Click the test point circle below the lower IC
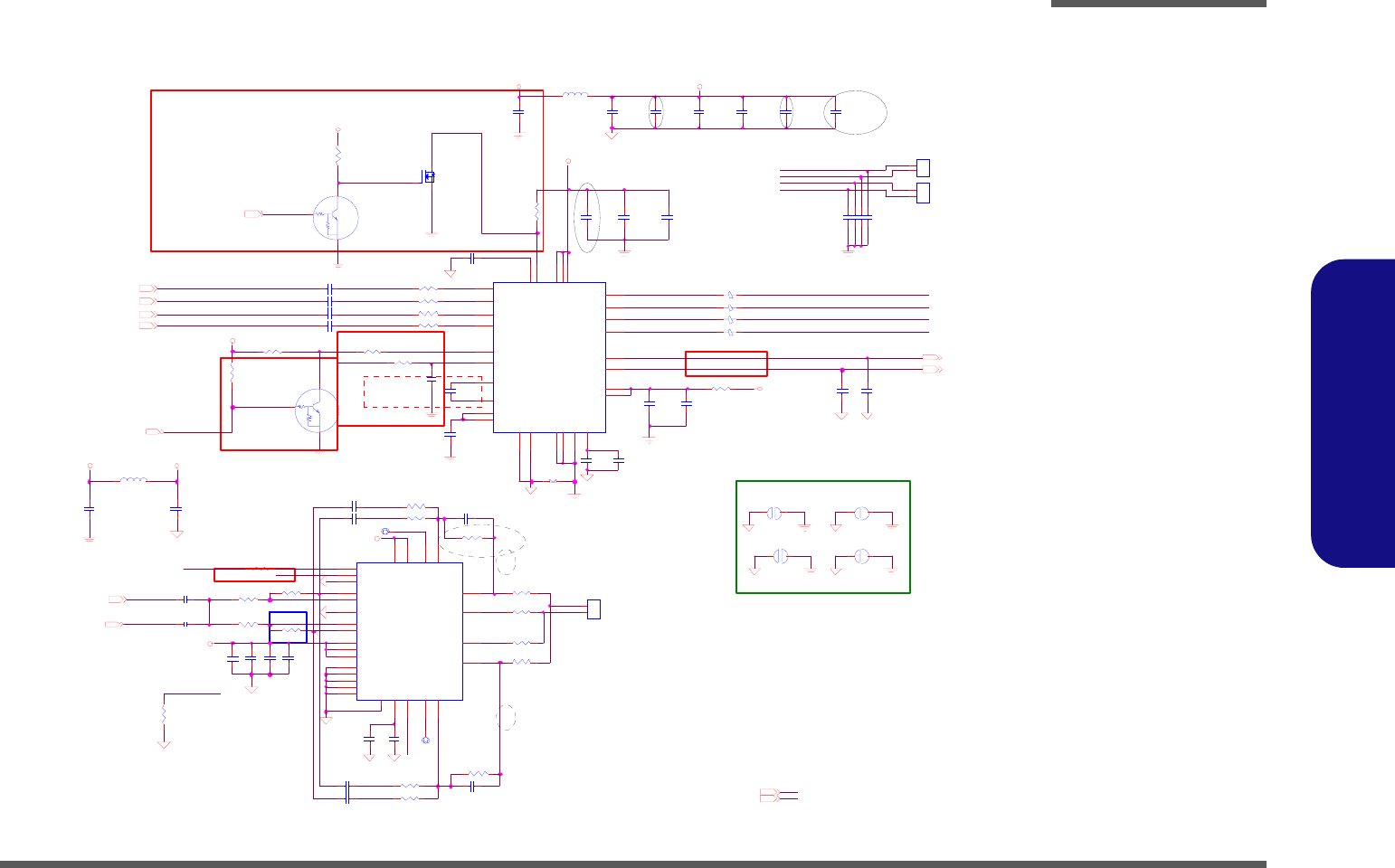 (425, 741)
